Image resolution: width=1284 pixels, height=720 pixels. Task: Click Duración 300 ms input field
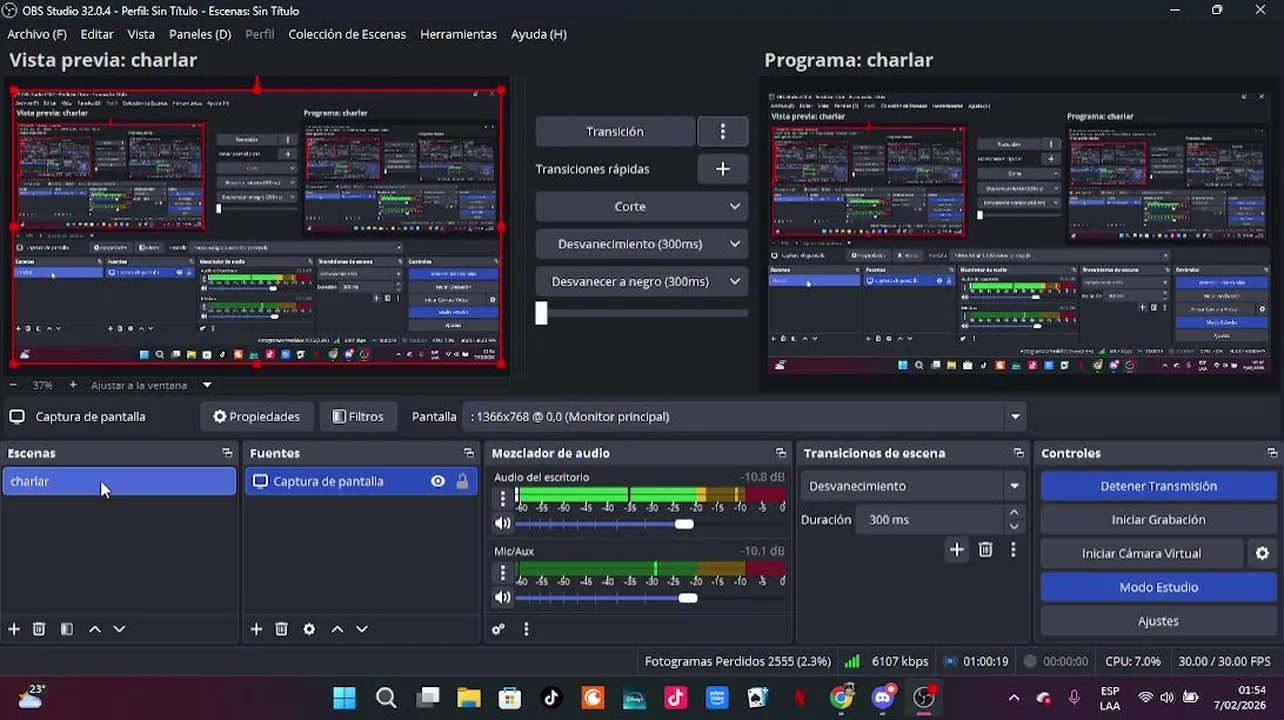pyautogui.click(x=930, y=520)
